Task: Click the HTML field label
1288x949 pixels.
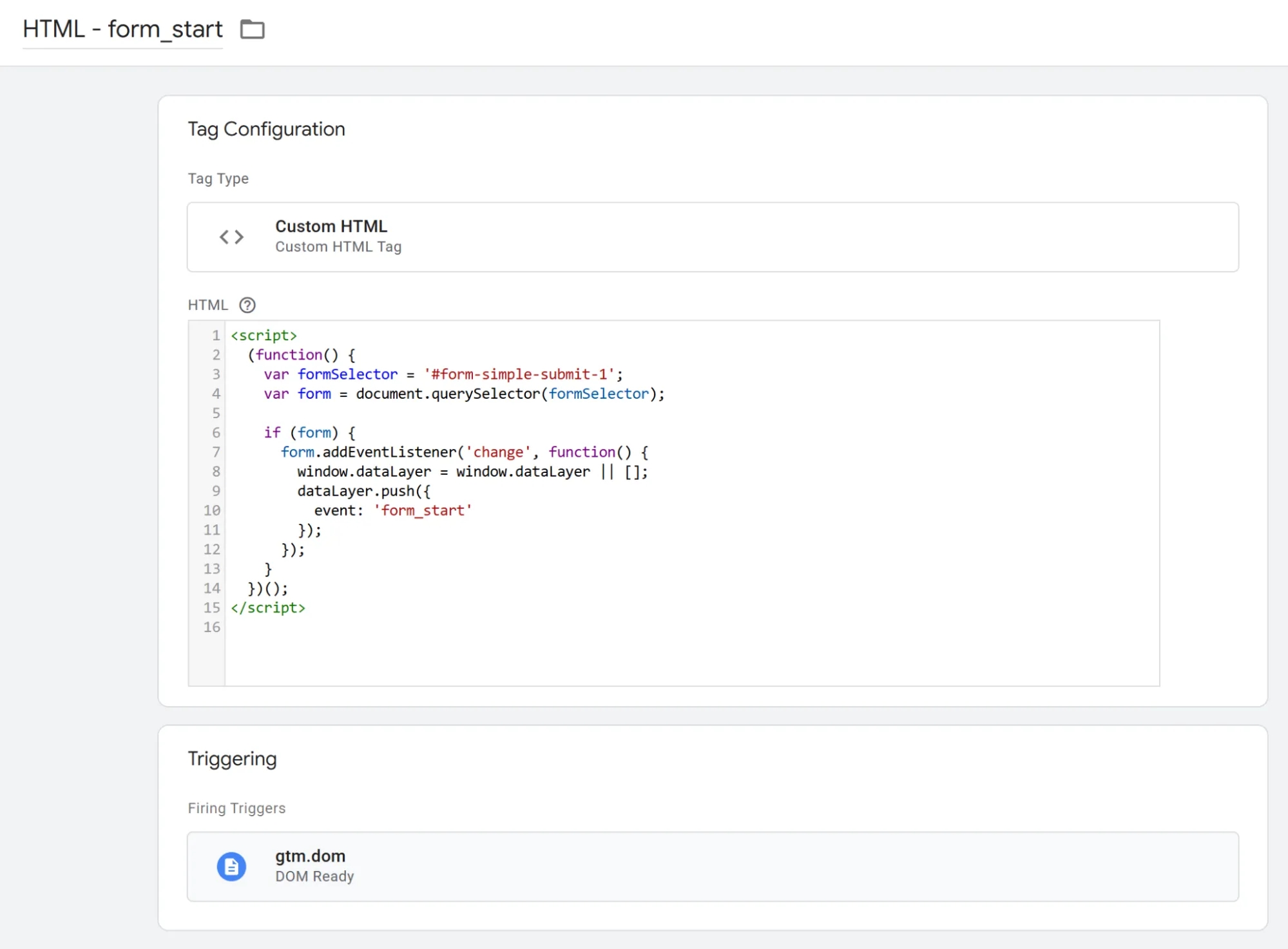Action: click(207, 305)
